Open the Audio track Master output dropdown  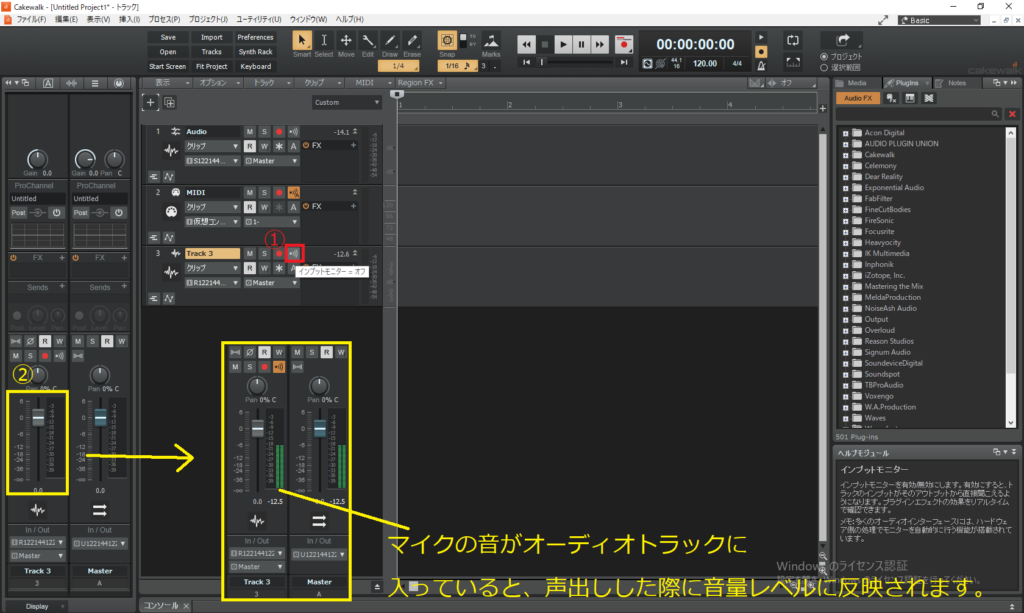(272, 160)
